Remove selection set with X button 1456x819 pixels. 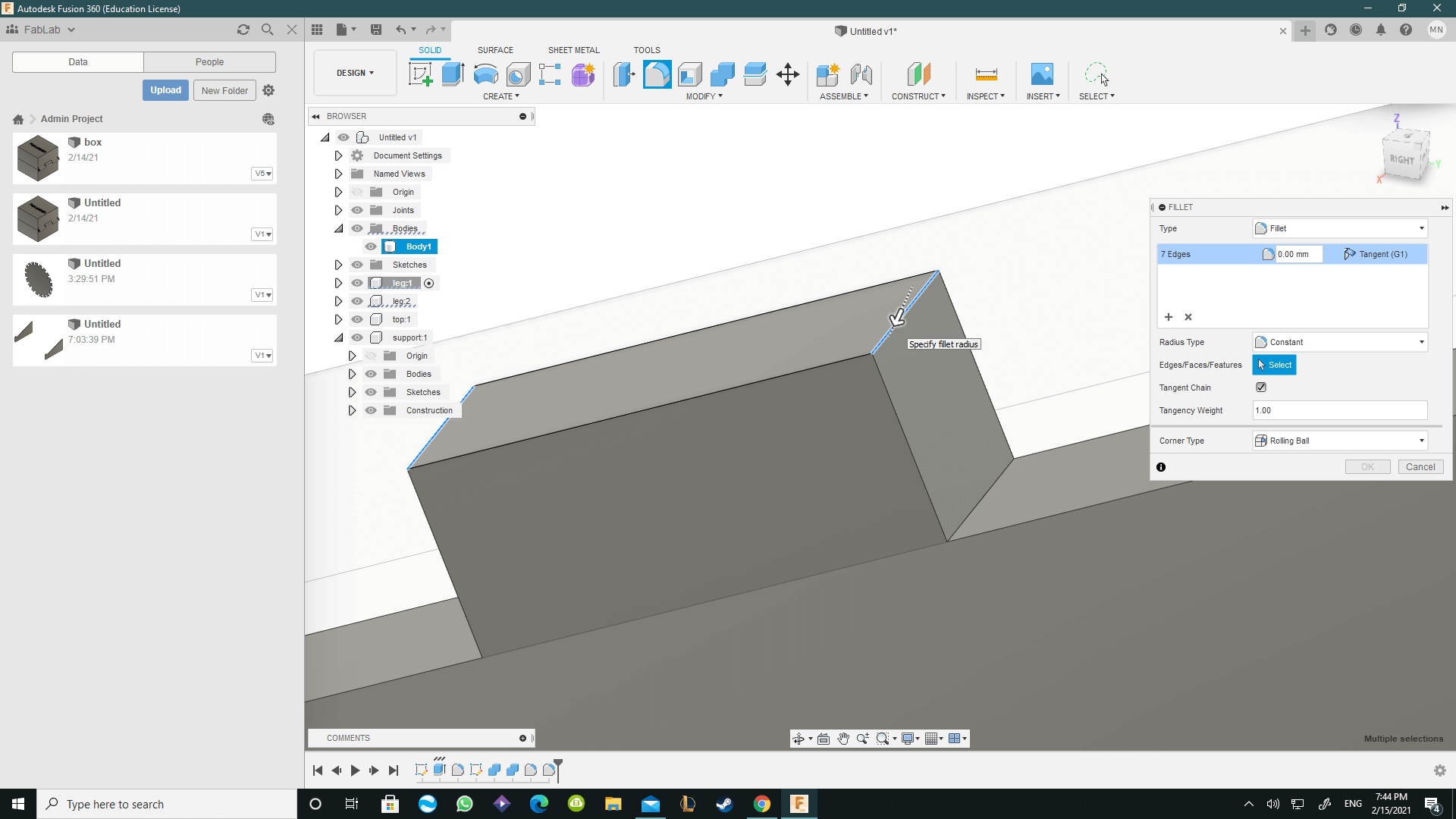point(1188,317)
